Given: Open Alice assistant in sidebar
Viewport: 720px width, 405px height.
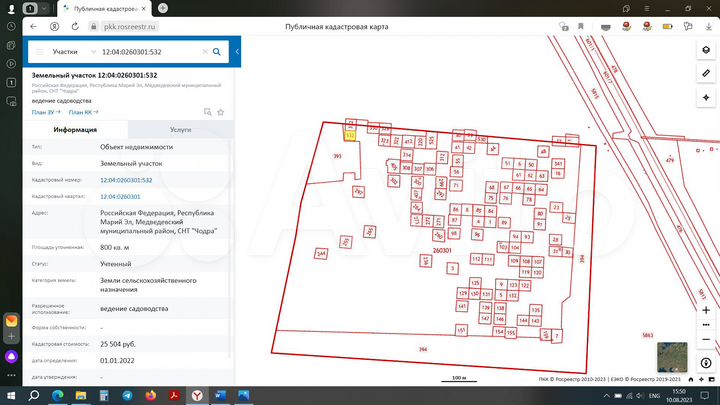Looking at the screenshot, I should (x=11, y=356).
